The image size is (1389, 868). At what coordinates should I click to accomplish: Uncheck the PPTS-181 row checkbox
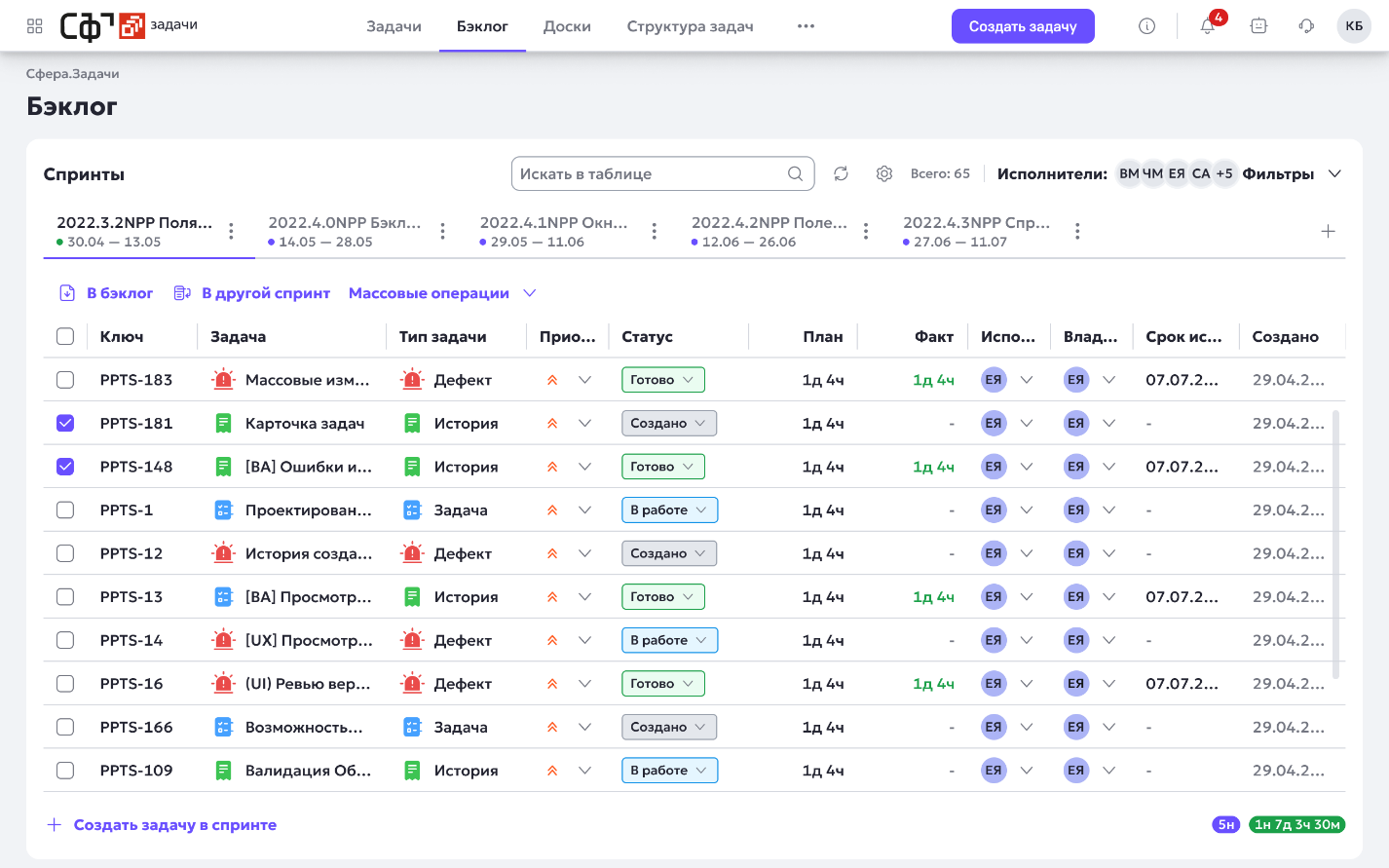pyautogui.click(x=65, y=423)
